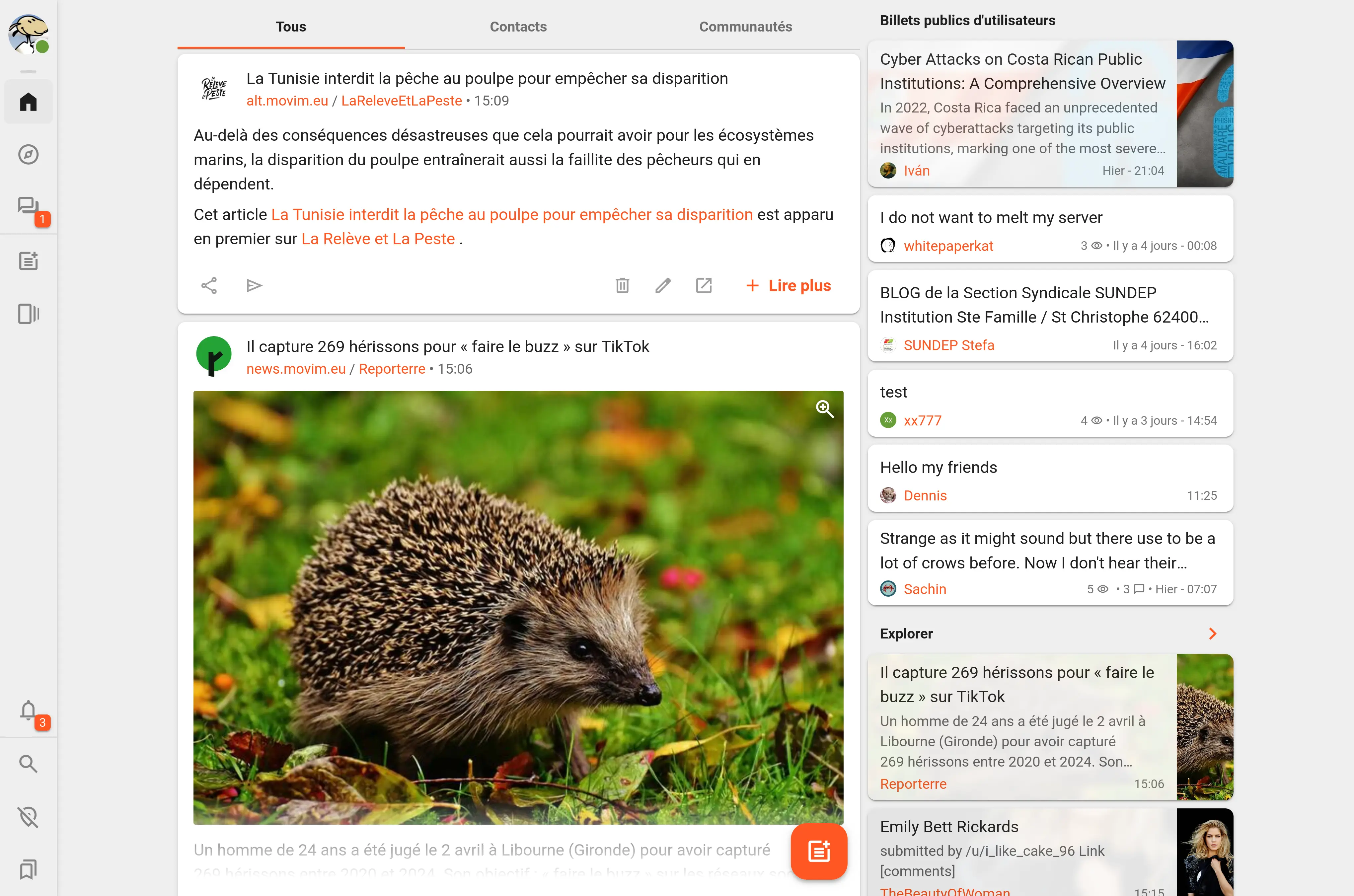
Task: Open the Chats icon with unread badge
Action: coord(28,207)
